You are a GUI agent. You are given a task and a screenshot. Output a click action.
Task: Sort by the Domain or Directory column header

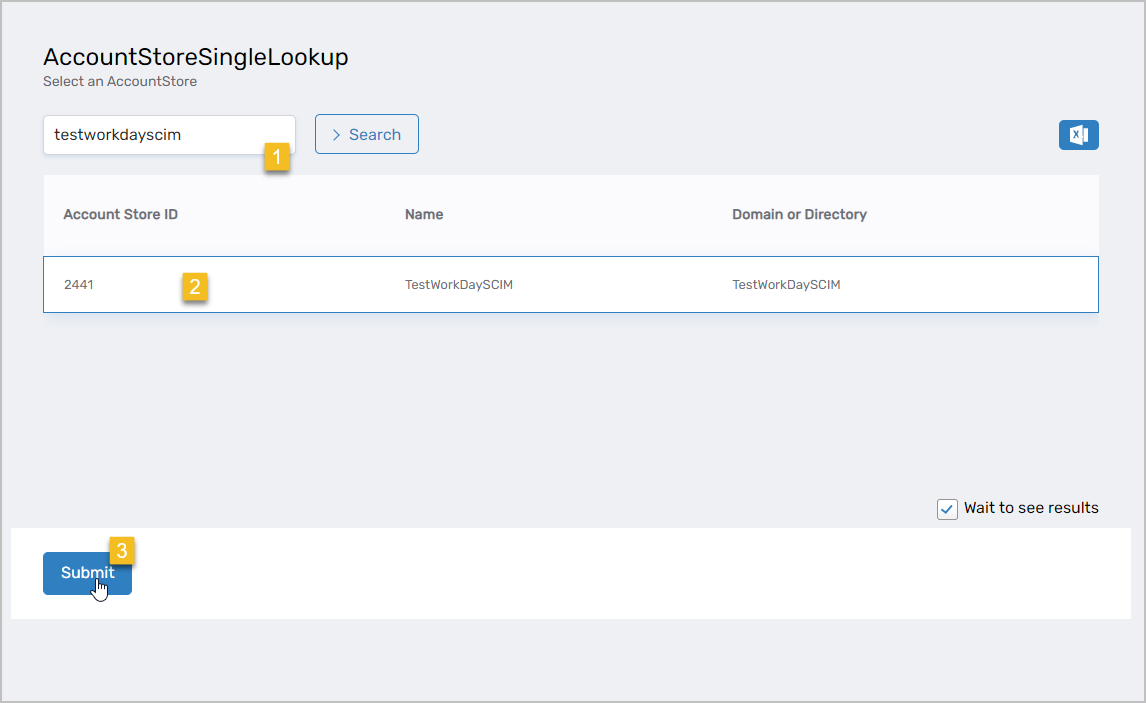click(799, 214)
